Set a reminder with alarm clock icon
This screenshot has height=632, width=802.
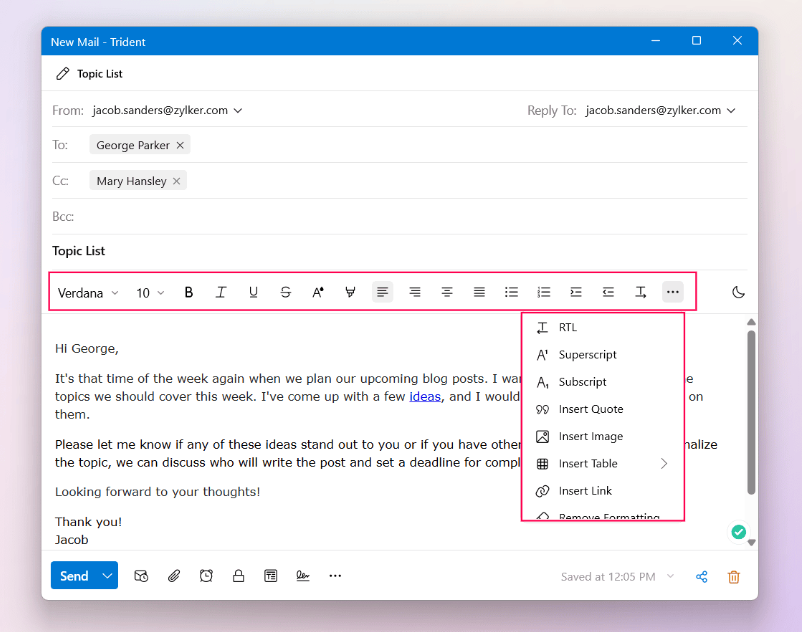pos(206,576)
